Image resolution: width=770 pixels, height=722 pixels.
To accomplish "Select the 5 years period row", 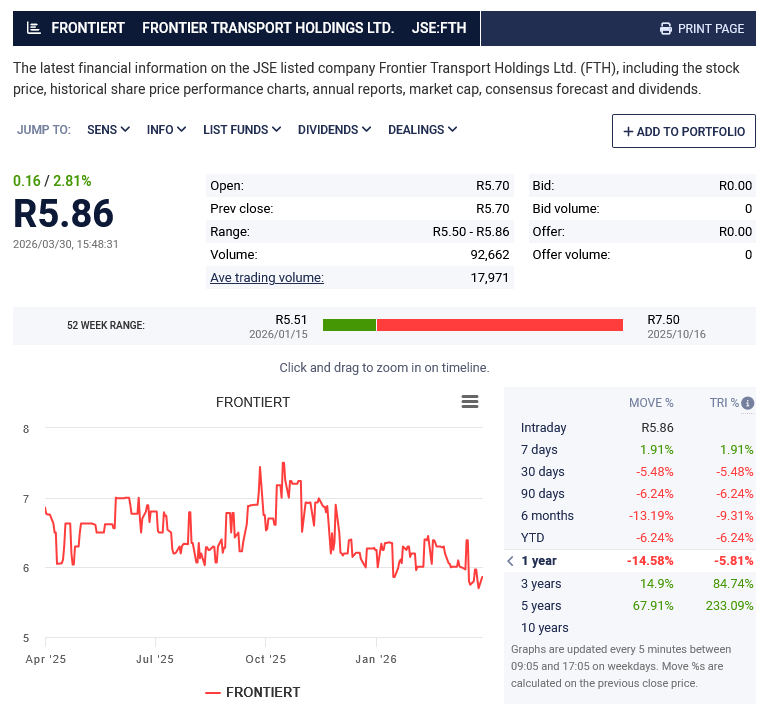I will click(630, 606).
